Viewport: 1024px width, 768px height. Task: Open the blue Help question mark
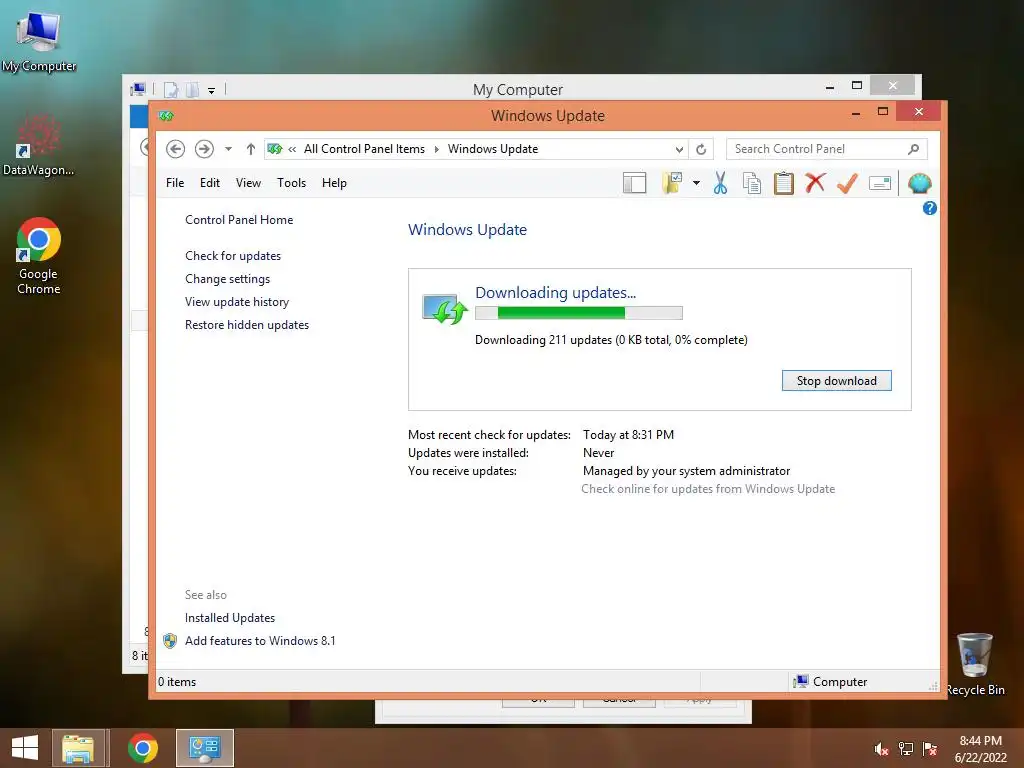929,208
